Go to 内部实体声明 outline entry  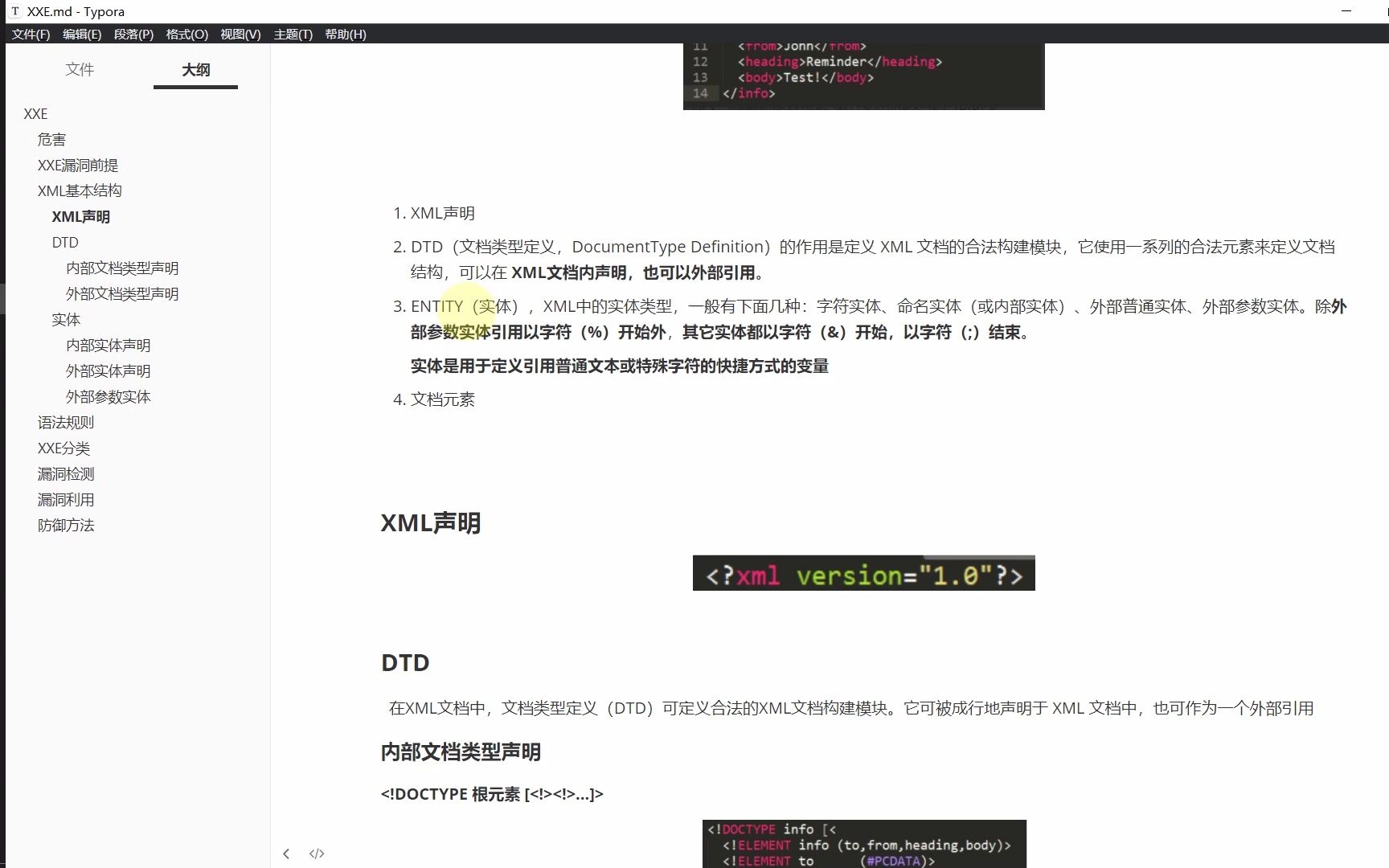point(109,346)
